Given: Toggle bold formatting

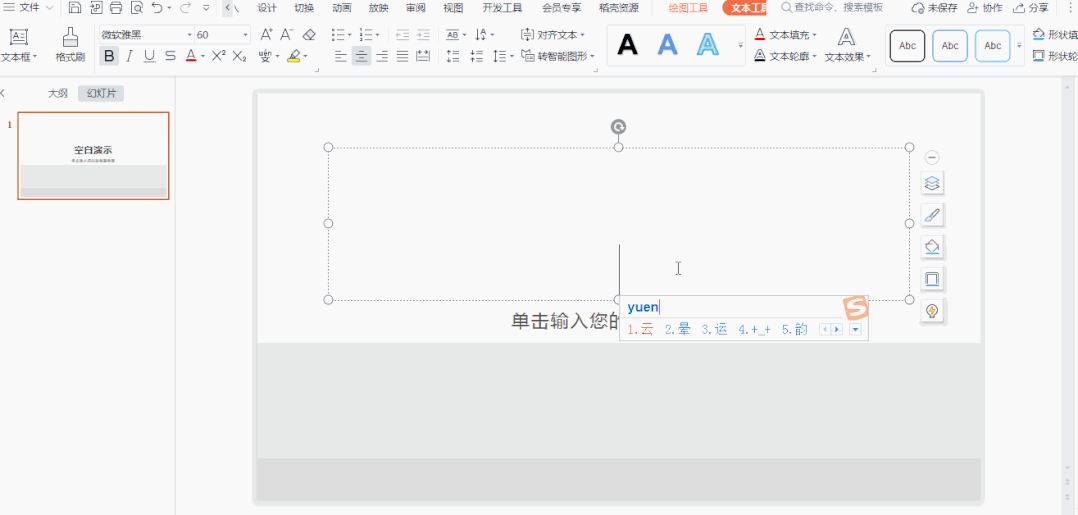Looking at the screenshot, I should pos(109,56).
